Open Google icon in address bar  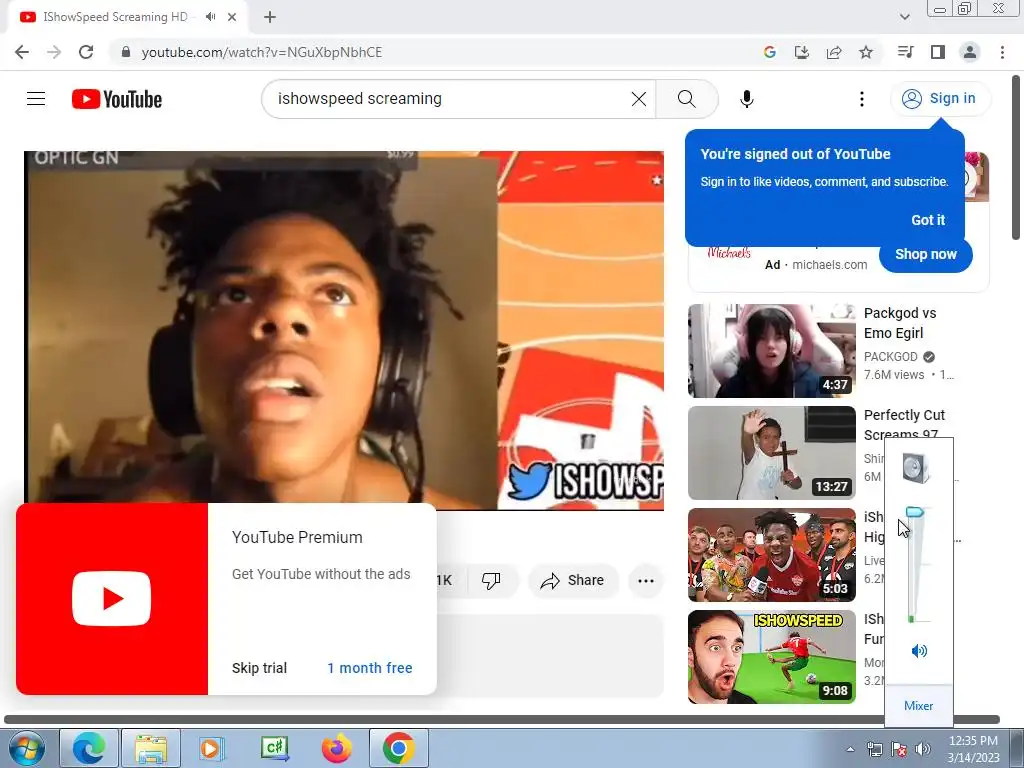coord(769,52)
